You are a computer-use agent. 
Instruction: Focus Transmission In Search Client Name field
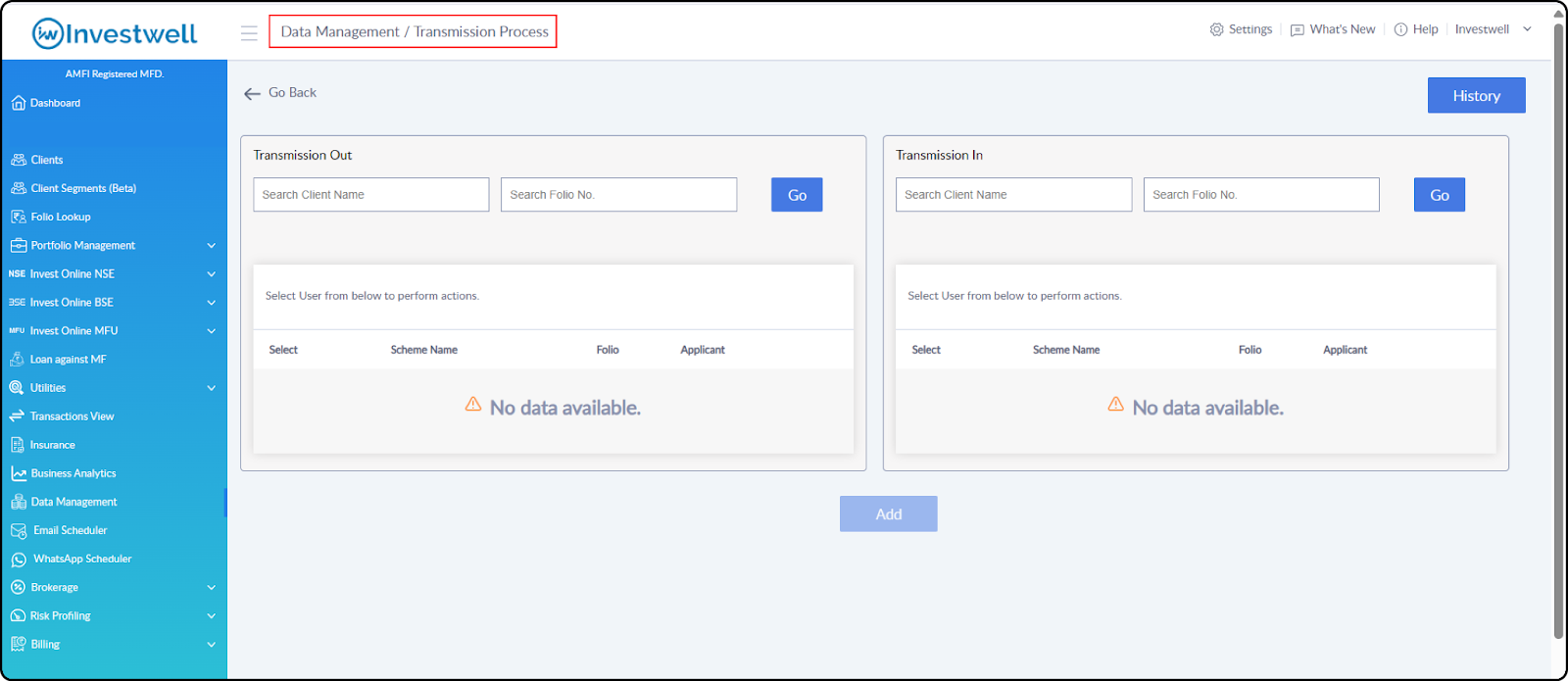click(1013, 195)
